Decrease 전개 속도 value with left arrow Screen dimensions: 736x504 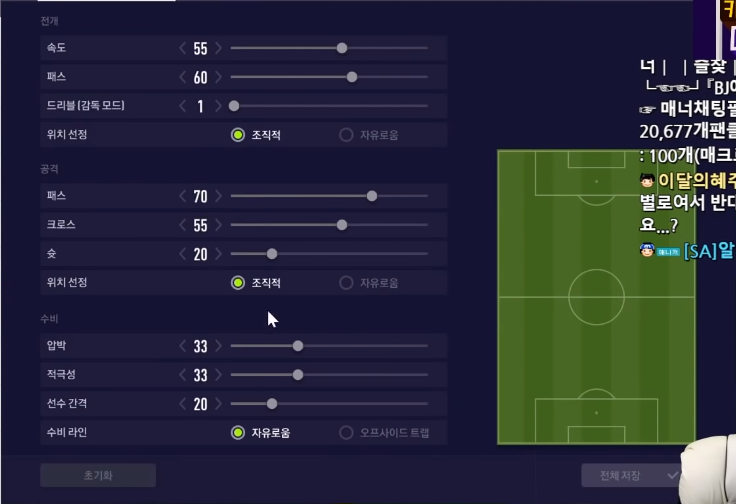[x=182, y=48]
